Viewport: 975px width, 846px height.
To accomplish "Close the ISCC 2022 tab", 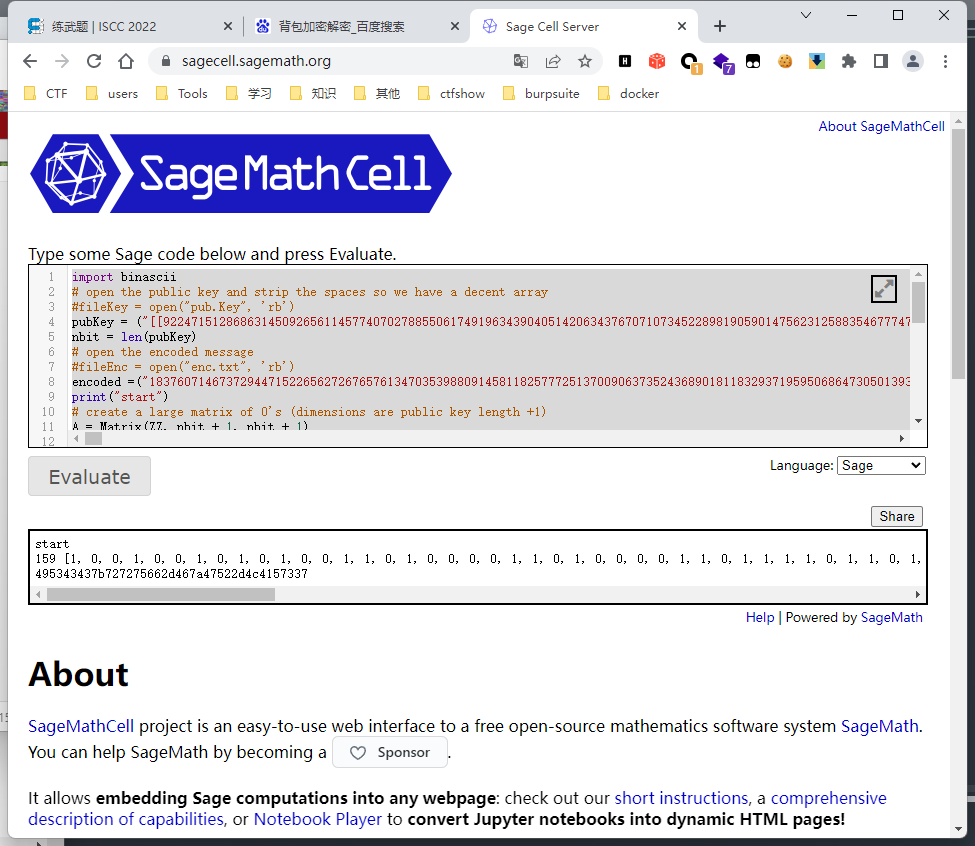I will (x=228, y=26).
